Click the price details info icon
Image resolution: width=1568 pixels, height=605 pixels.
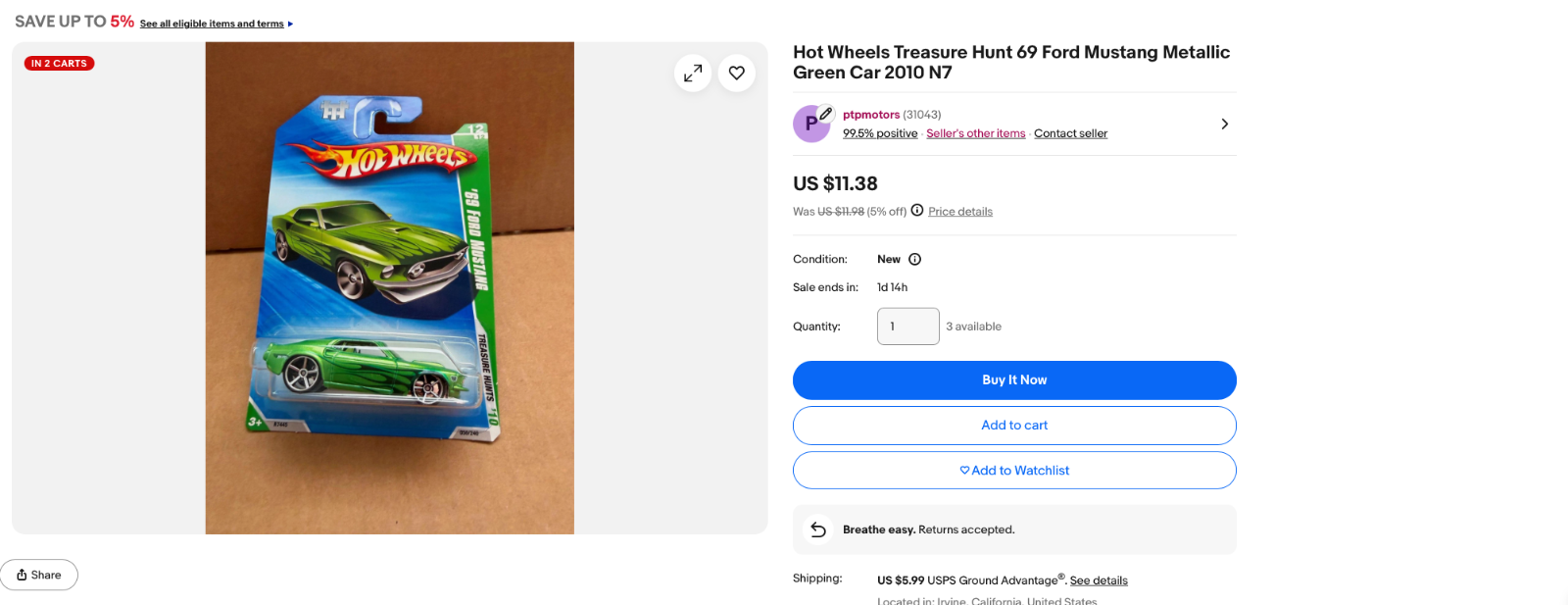pos(917,210)
